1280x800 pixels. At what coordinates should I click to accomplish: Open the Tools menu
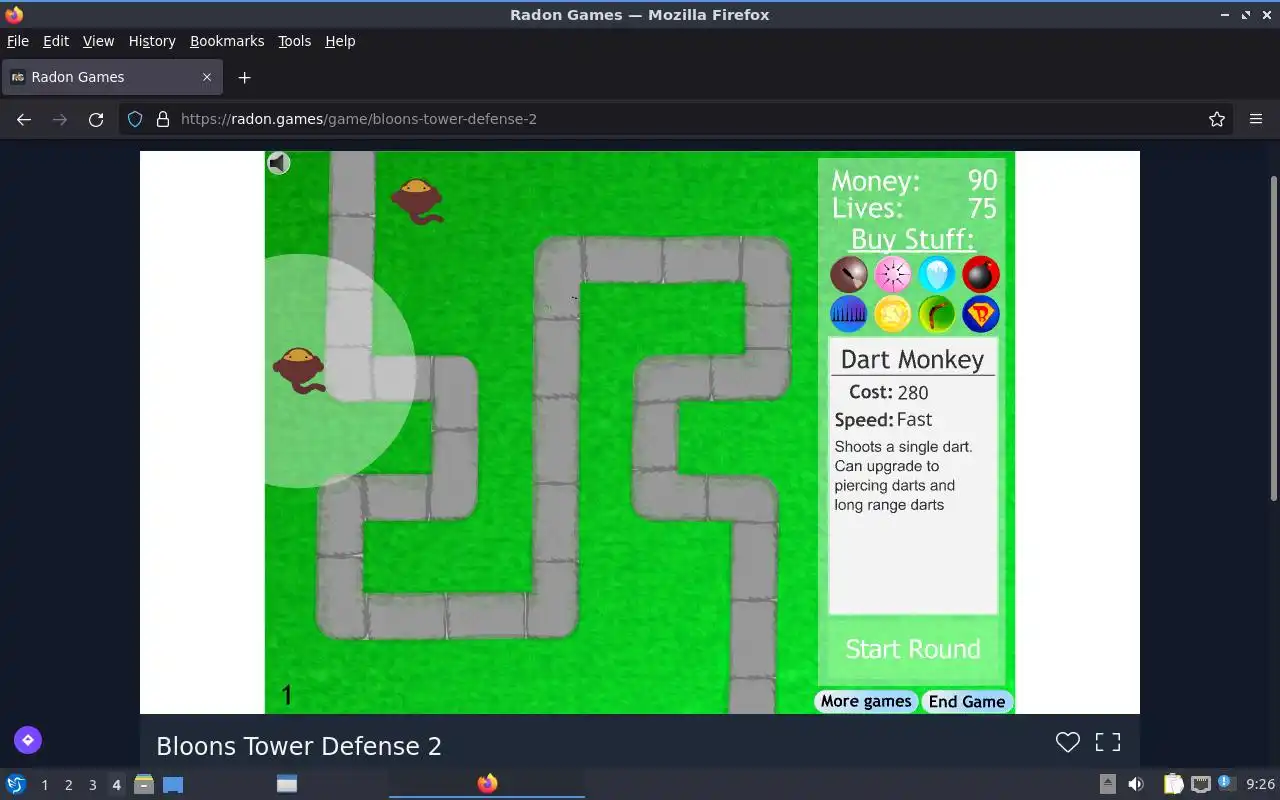point(295,41)
